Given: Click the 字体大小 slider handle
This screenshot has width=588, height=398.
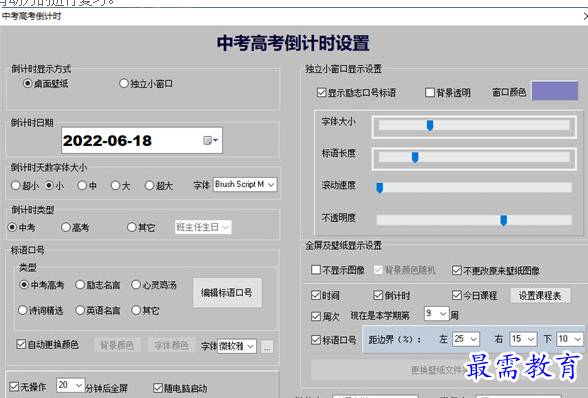Looking at the screenshot, I should coord(430,126).
